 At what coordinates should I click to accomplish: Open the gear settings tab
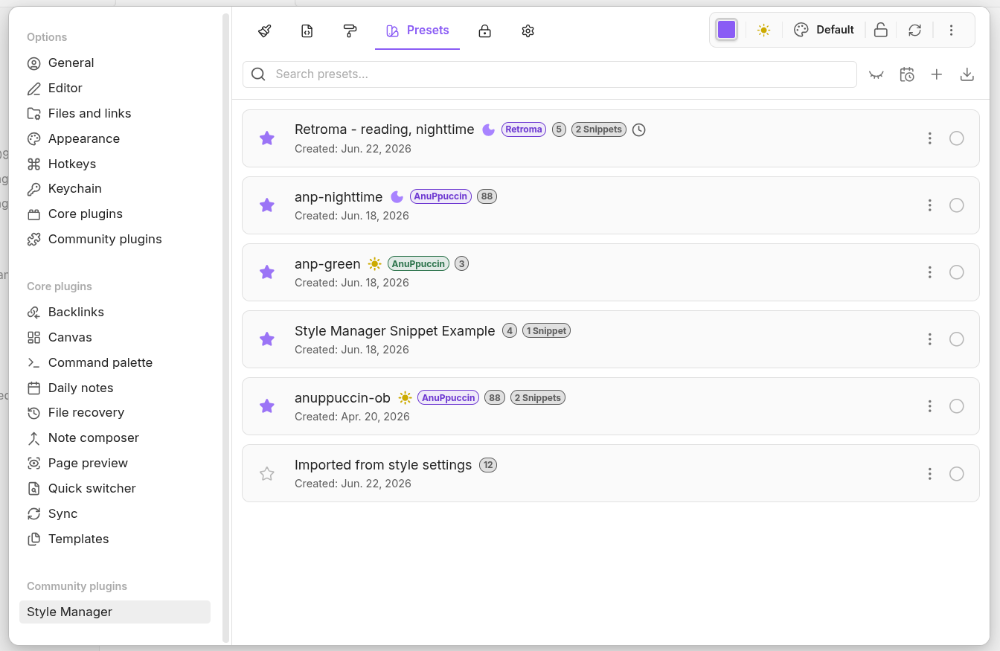coord(527,31)
